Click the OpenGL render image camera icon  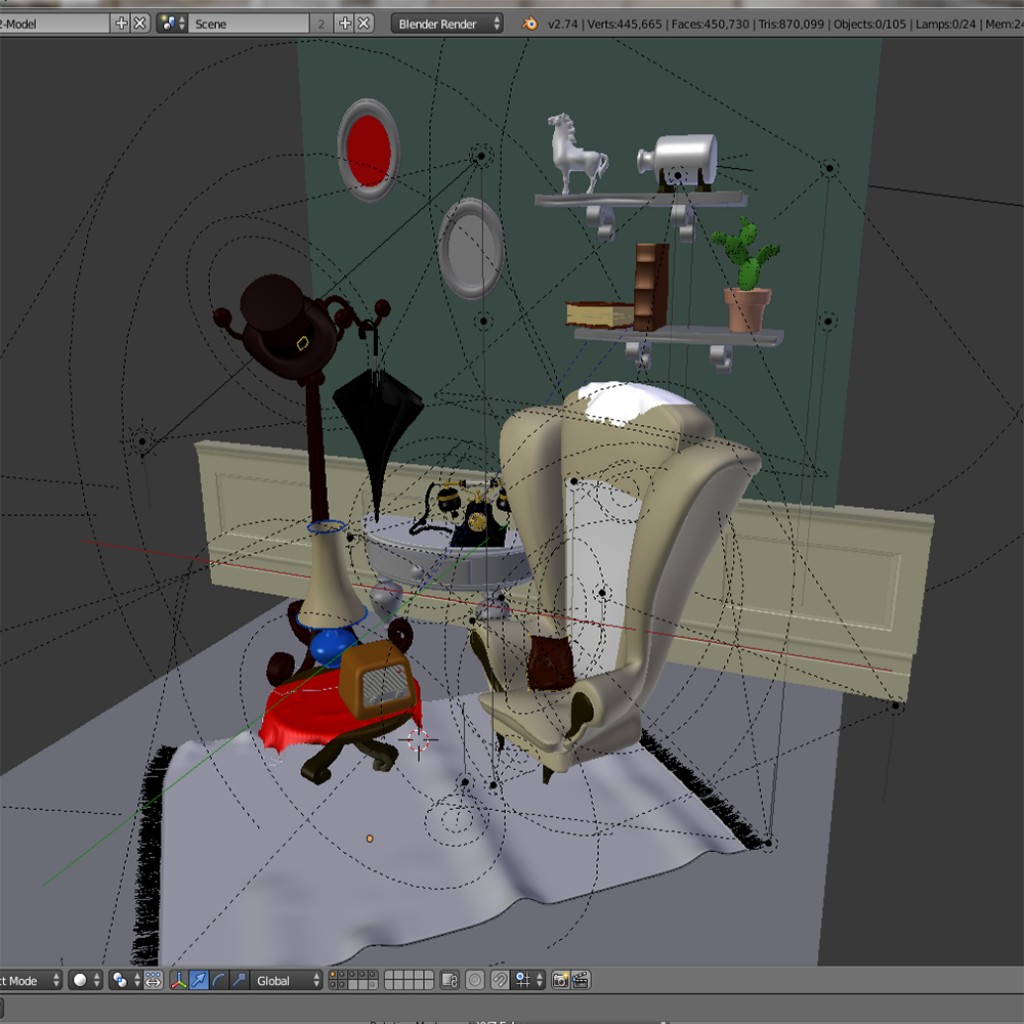pyautogui.click(x=560, y=980)
